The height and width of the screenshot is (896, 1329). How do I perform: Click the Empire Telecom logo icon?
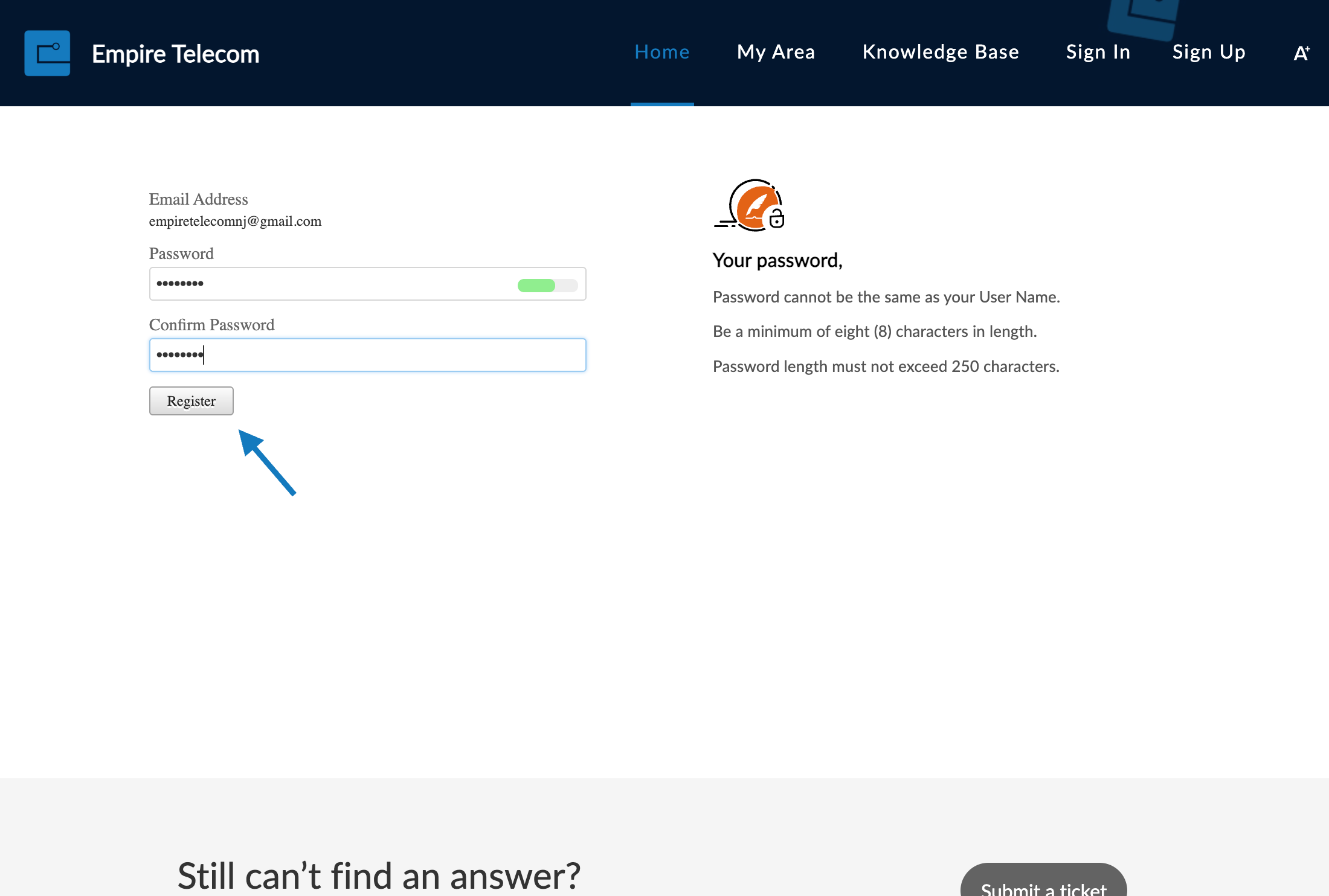[x=47, y=53]
